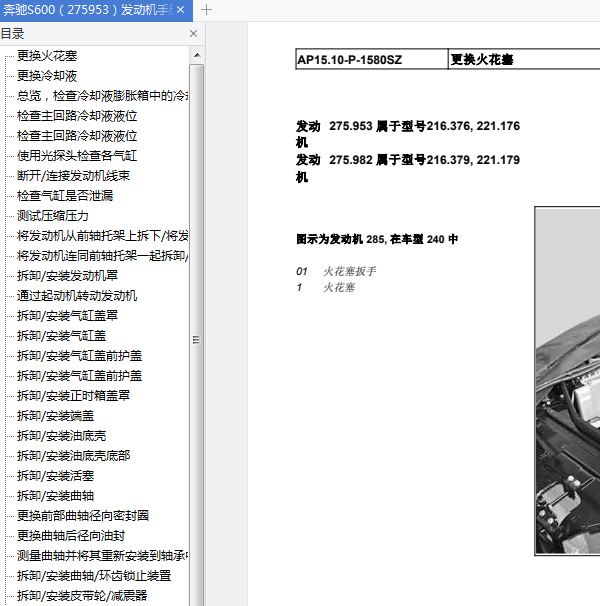The height and width of the screenshot is (606, 600).
Task: Click the engine bay photo
Action: [568, 381]
